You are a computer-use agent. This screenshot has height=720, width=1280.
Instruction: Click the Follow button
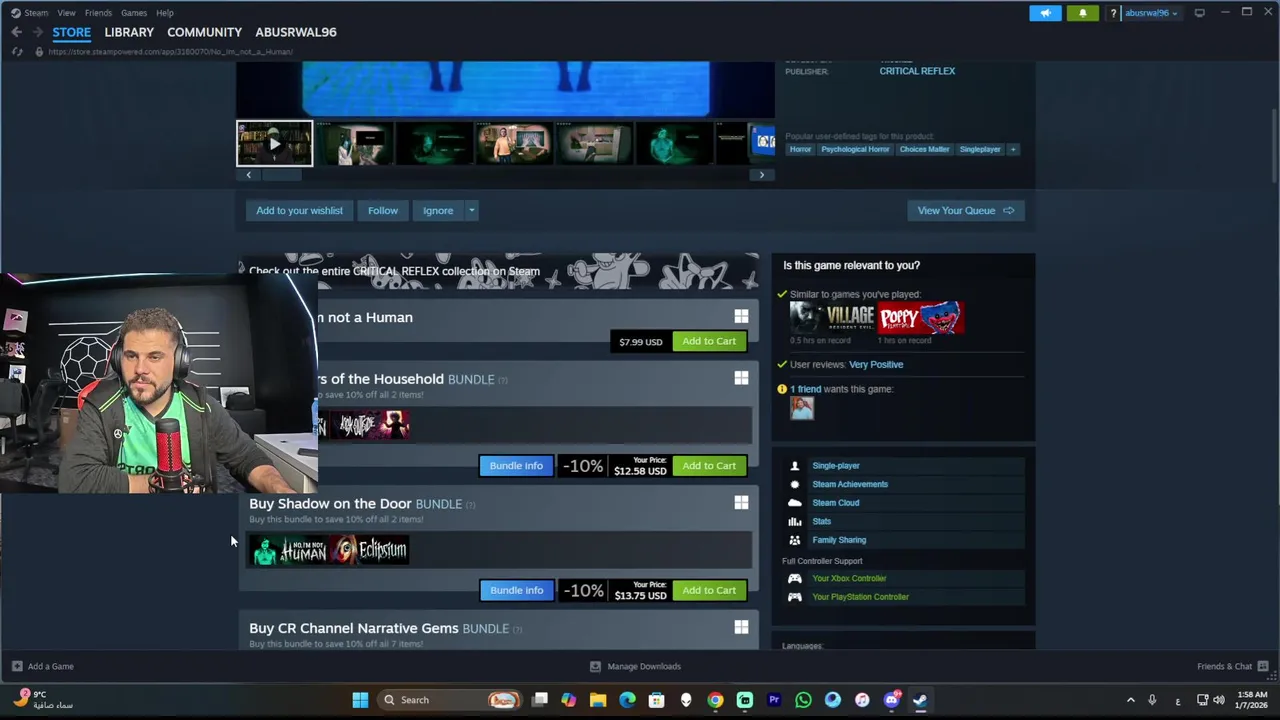tap(383, 211)
